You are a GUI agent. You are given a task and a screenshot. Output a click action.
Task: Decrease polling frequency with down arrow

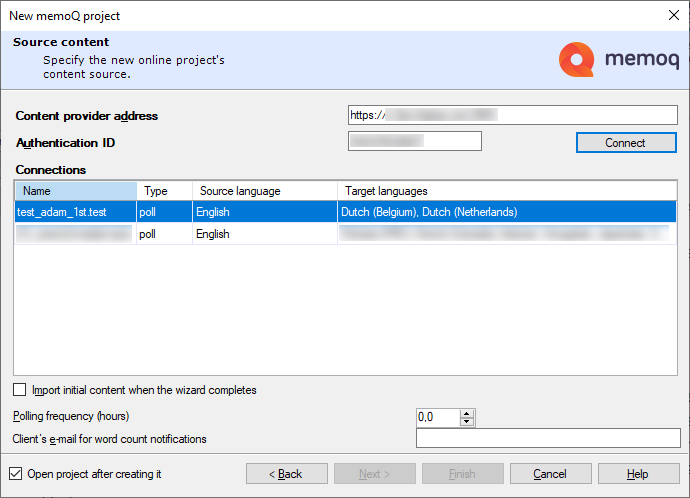point(467,422)
